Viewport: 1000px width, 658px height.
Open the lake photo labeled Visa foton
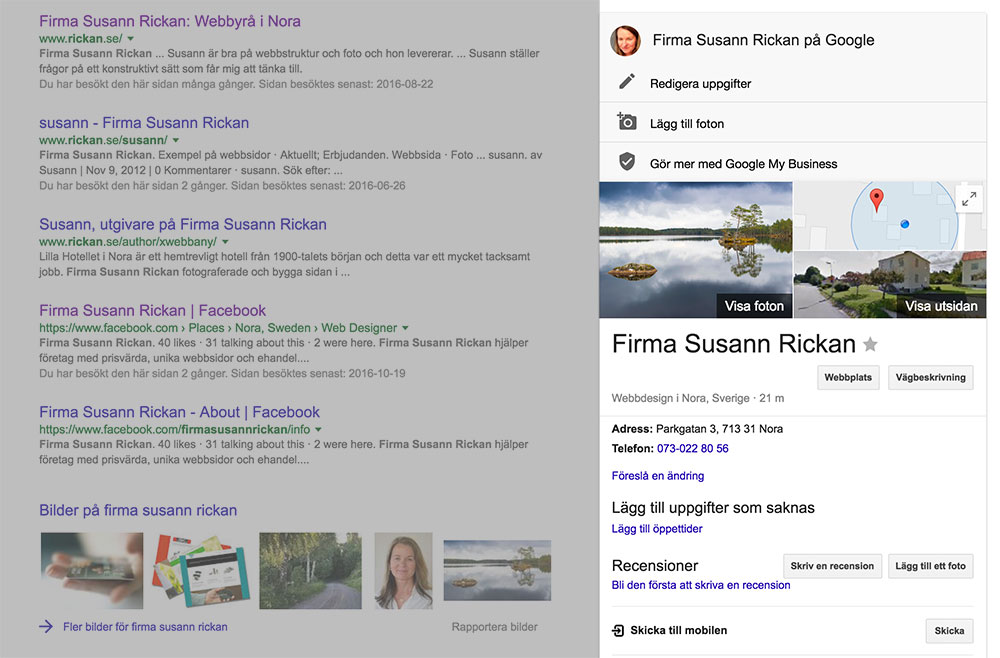point(696,250)
